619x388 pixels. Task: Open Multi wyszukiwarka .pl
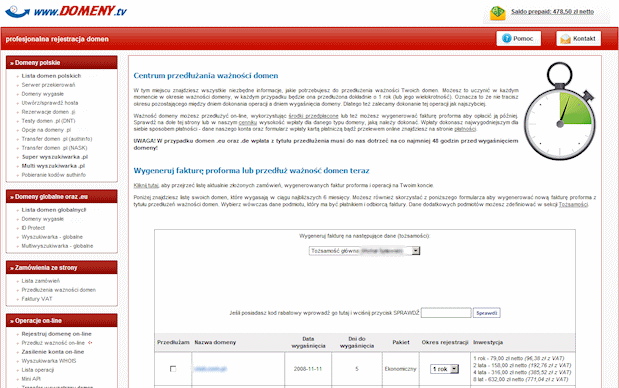click(x=53, y=166)
